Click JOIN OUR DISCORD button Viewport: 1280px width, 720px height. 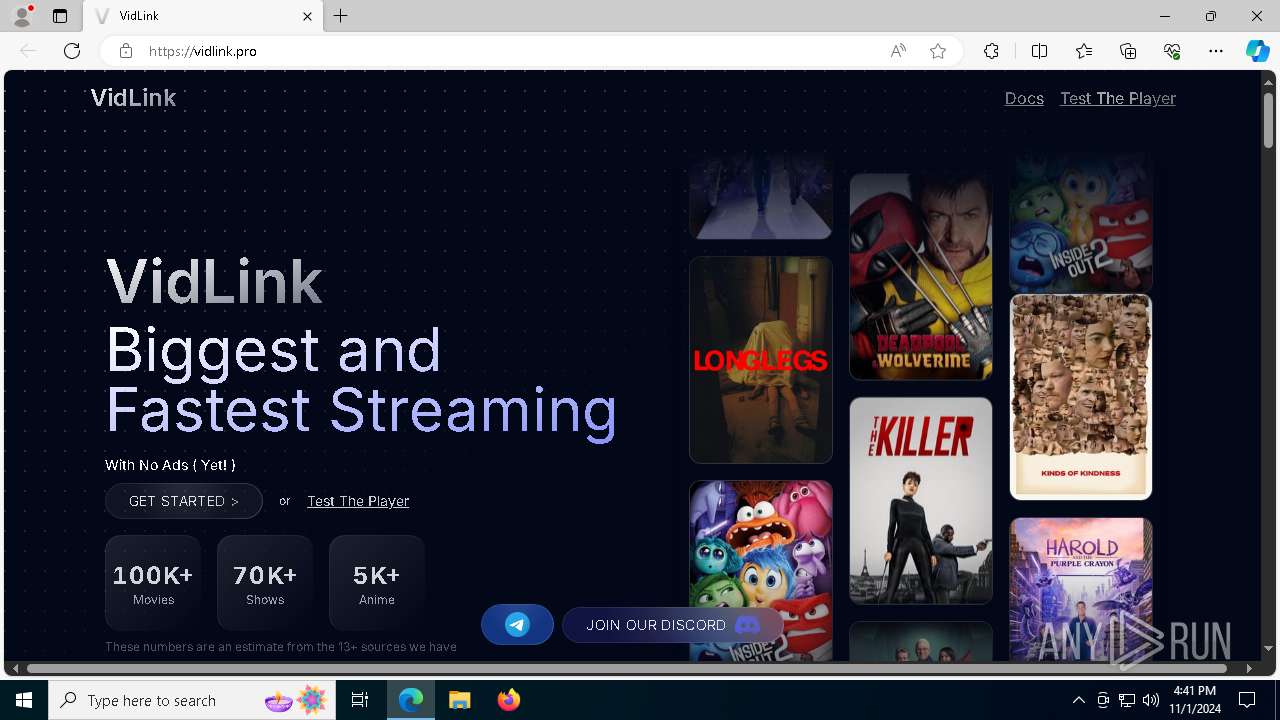[673, 625]
